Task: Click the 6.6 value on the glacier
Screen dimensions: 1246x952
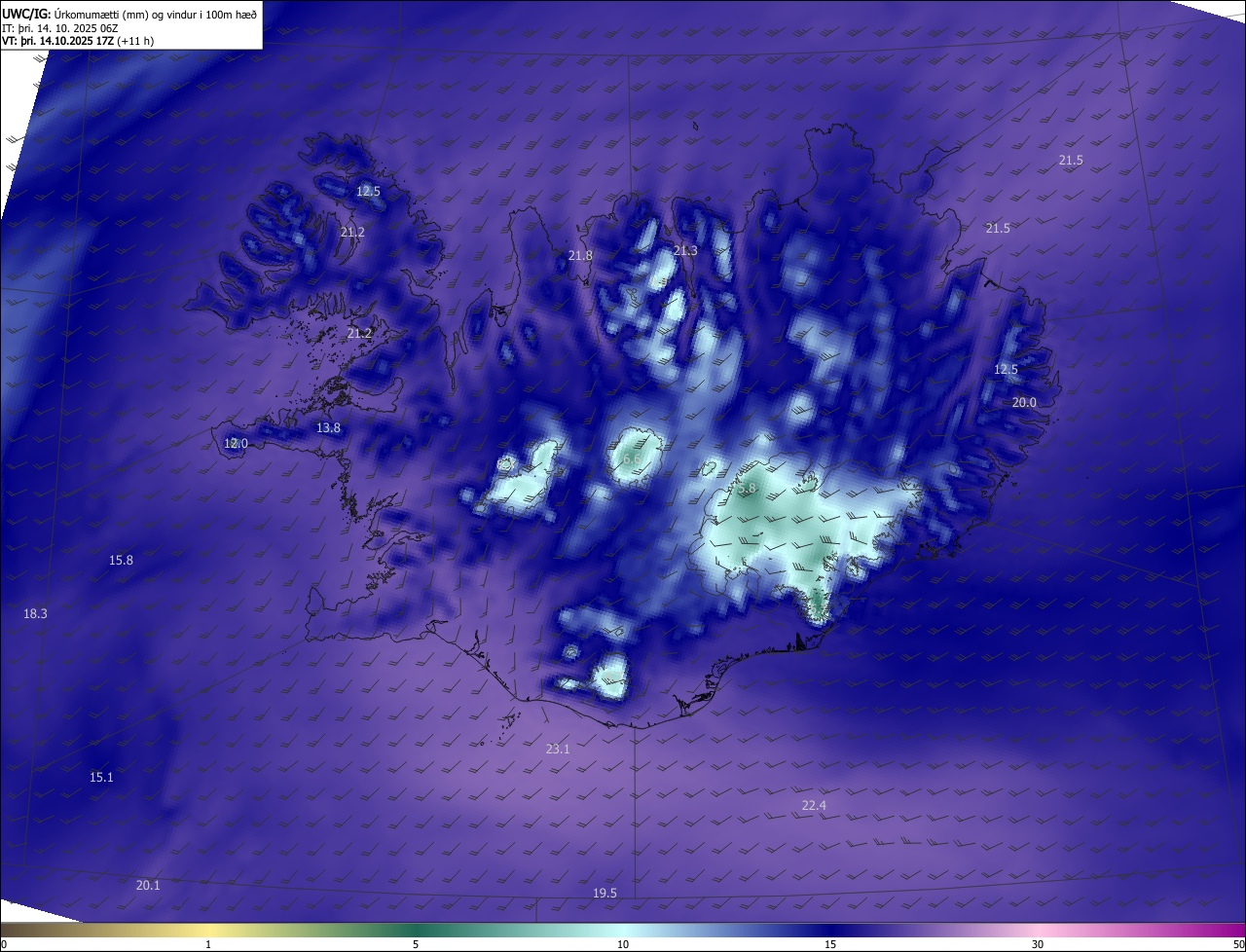Action: click(x=632, y=458)
